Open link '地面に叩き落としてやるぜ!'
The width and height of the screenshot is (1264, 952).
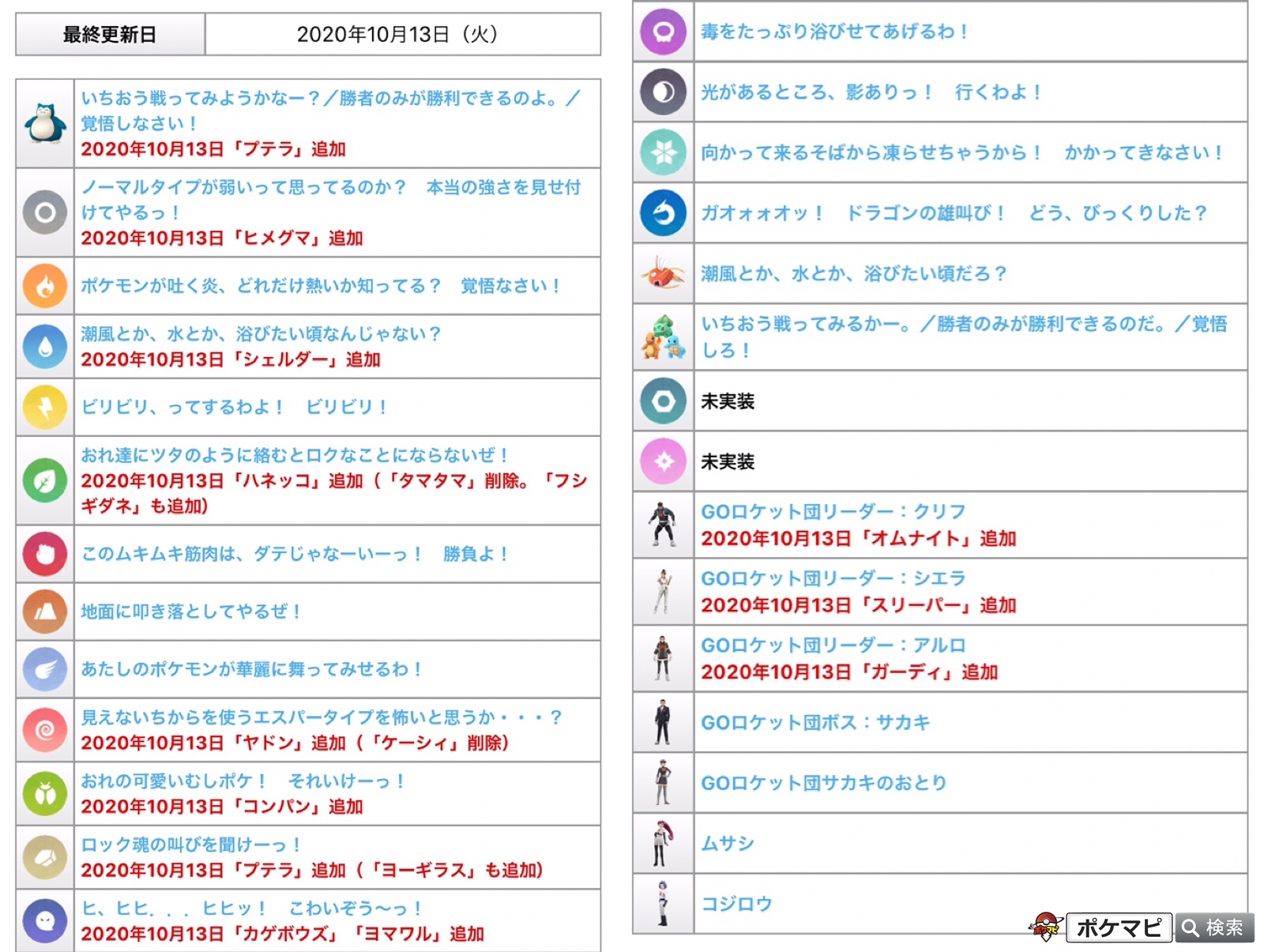(190, 611)
